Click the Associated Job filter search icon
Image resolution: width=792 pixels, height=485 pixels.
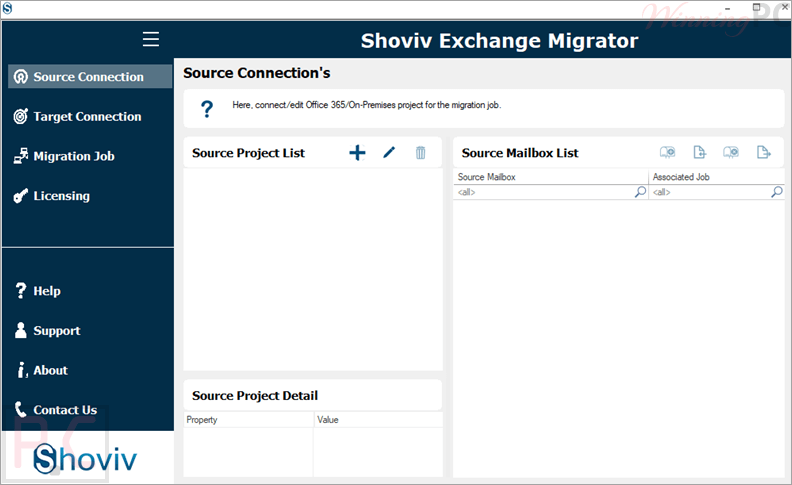point(777,192)
